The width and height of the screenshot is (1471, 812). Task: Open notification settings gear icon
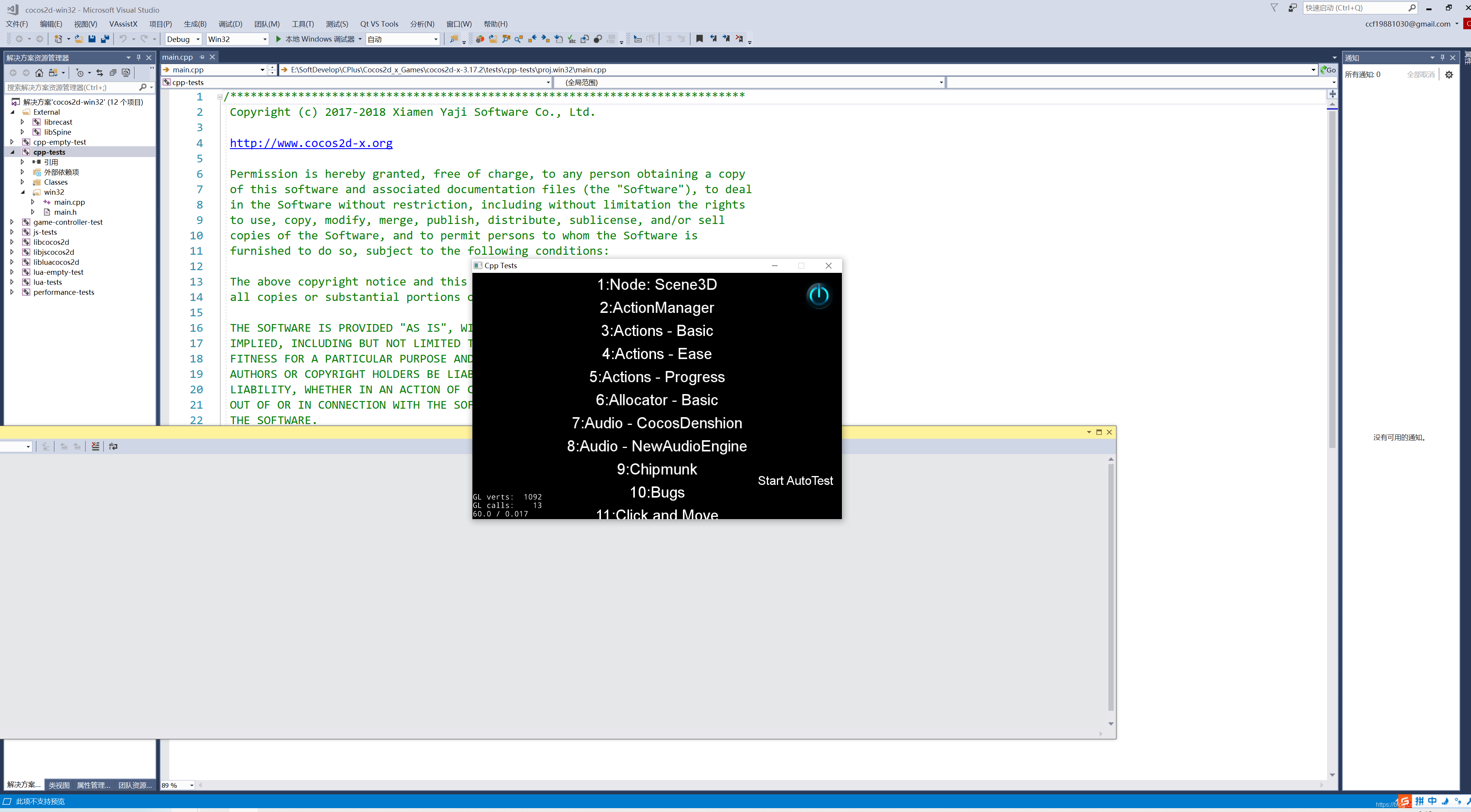[x=1449, y=74]
